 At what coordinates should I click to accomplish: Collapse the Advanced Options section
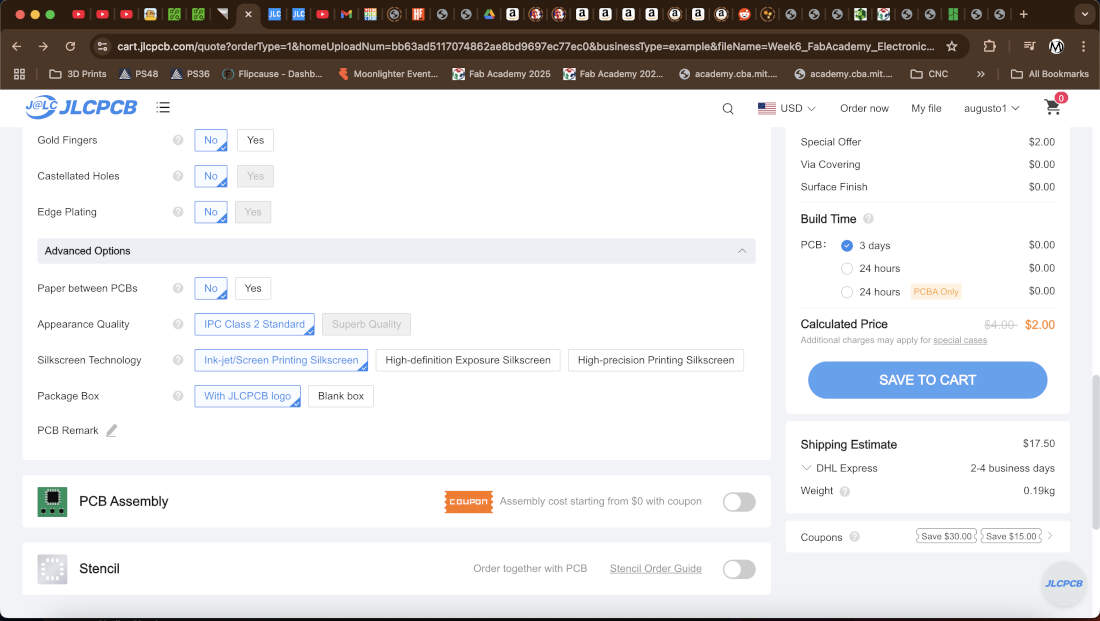742,251
